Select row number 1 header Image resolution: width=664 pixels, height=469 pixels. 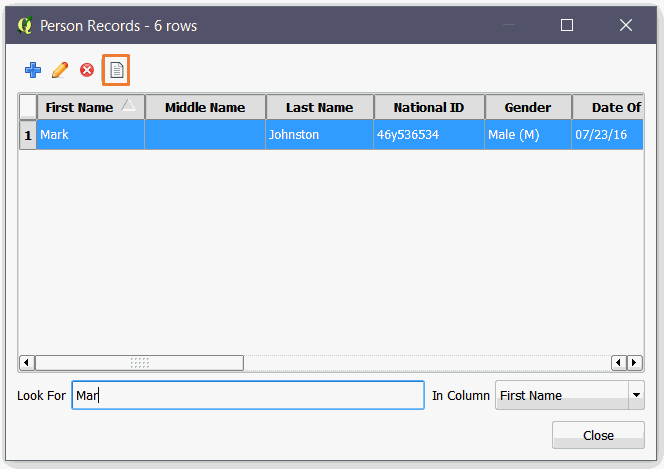28,134
